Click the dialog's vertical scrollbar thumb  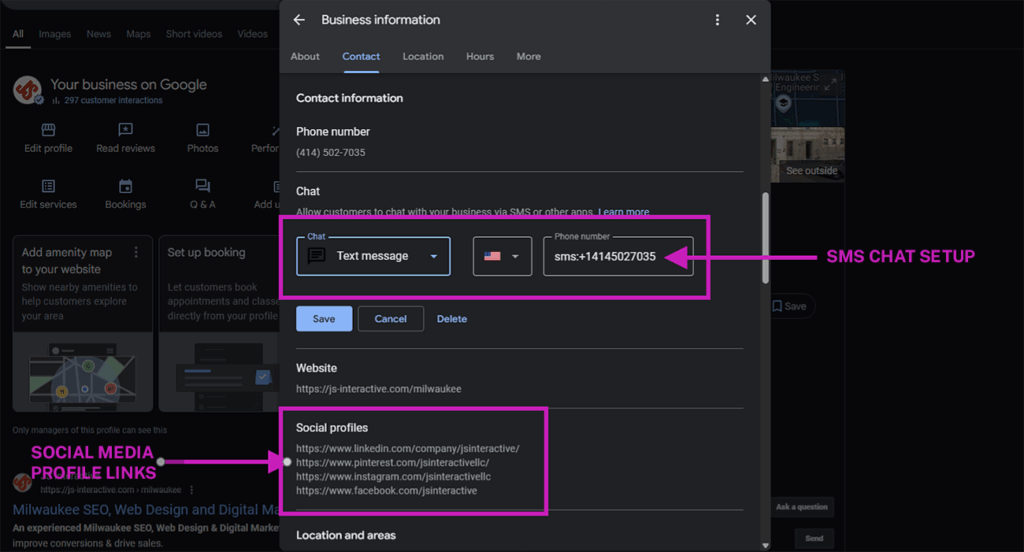pos(765,238)
